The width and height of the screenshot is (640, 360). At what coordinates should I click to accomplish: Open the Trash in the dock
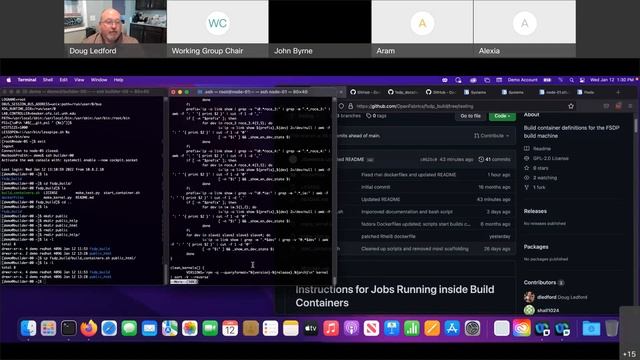[611, 328]
